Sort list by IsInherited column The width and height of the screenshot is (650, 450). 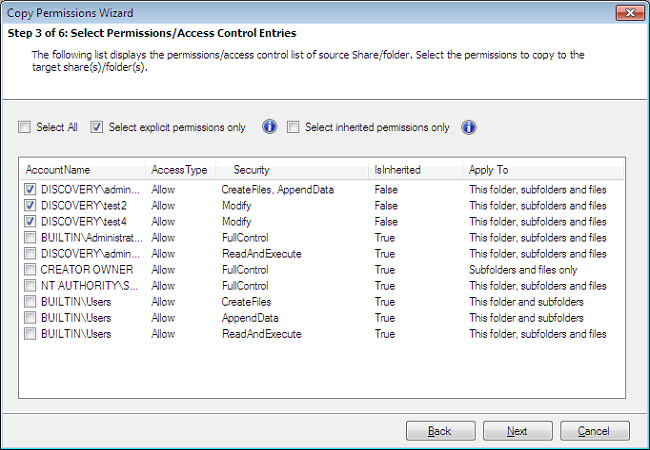coord(415,170)
